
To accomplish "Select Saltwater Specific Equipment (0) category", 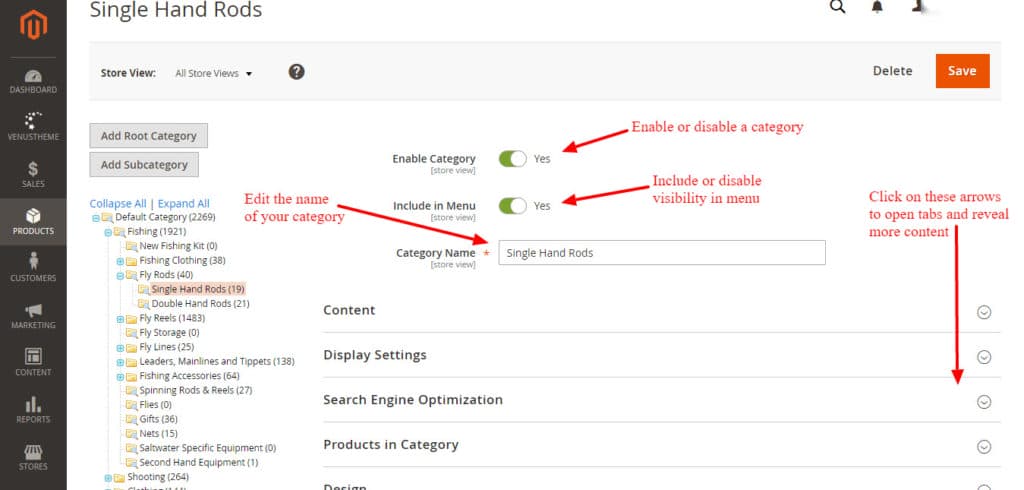I will 208,448.
